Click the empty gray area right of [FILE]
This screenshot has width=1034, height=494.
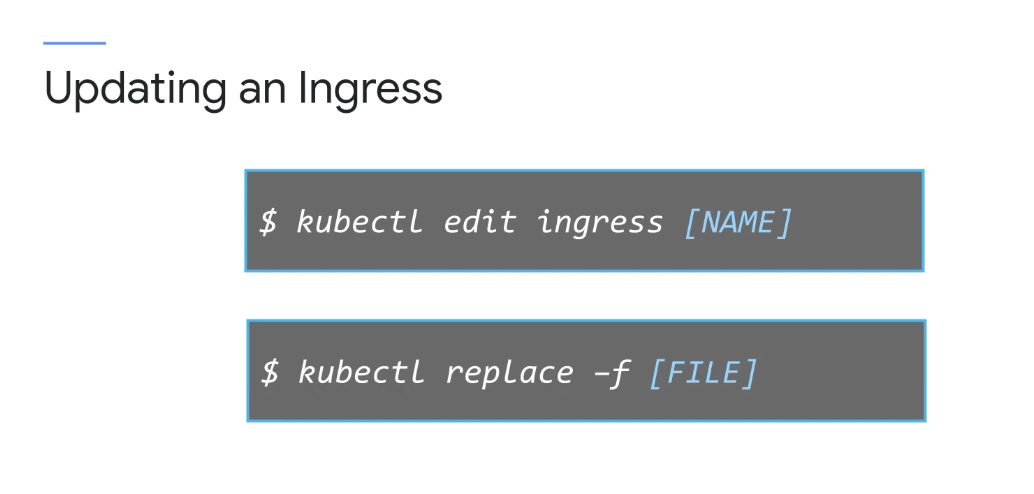click(x=841, y=371)
